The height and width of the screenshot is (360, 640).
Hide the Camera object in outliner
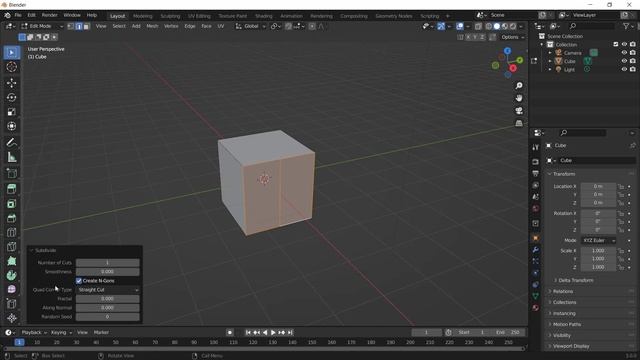[x=624, y=53]
